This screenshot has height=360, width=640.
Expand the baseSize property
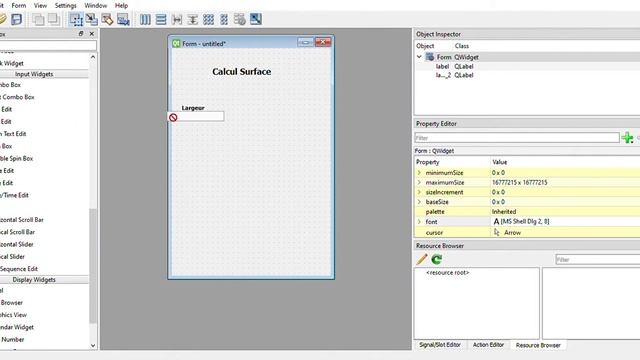[419, 202]
